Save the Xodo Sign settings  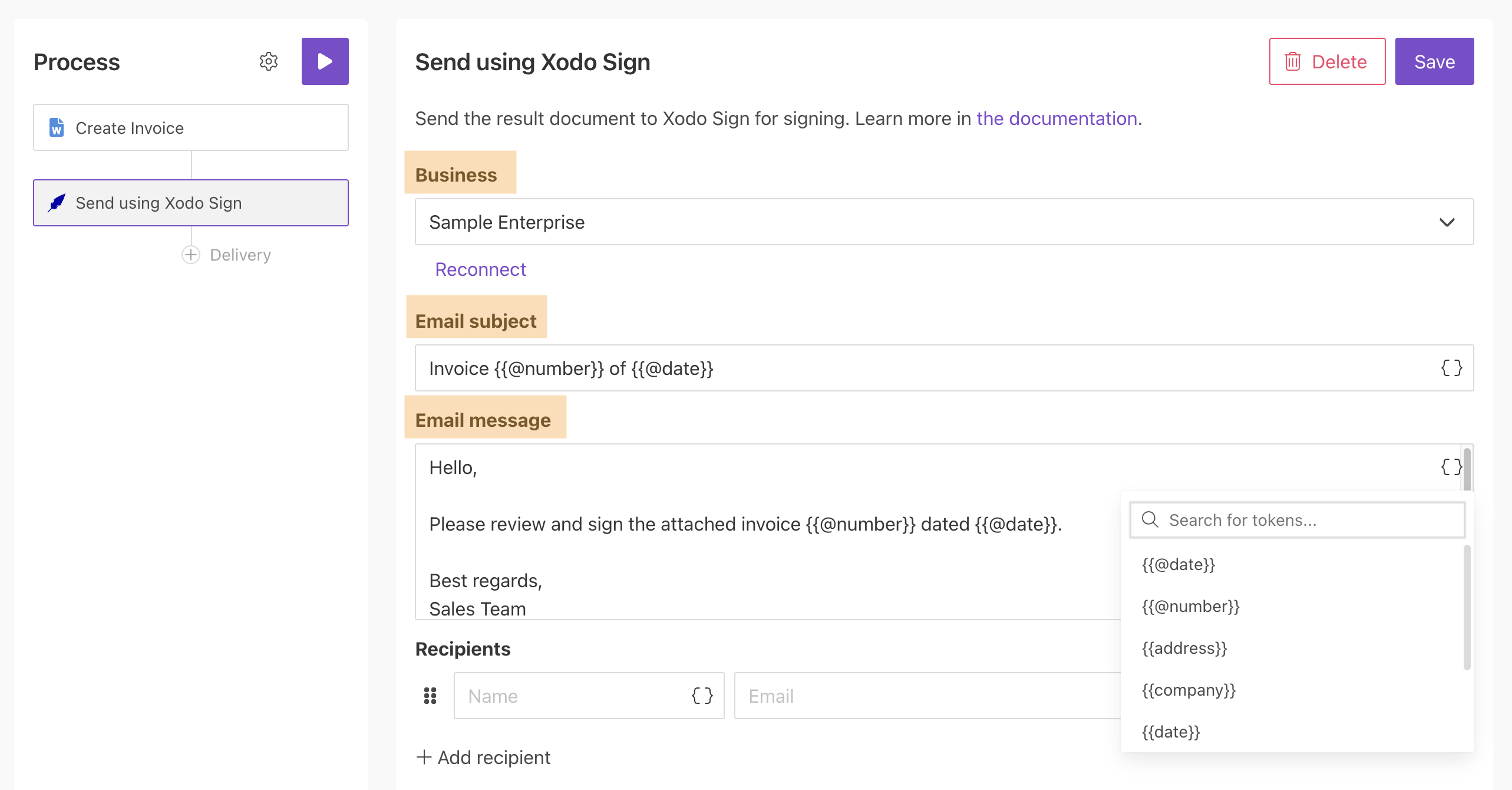tap(1434, 61)
